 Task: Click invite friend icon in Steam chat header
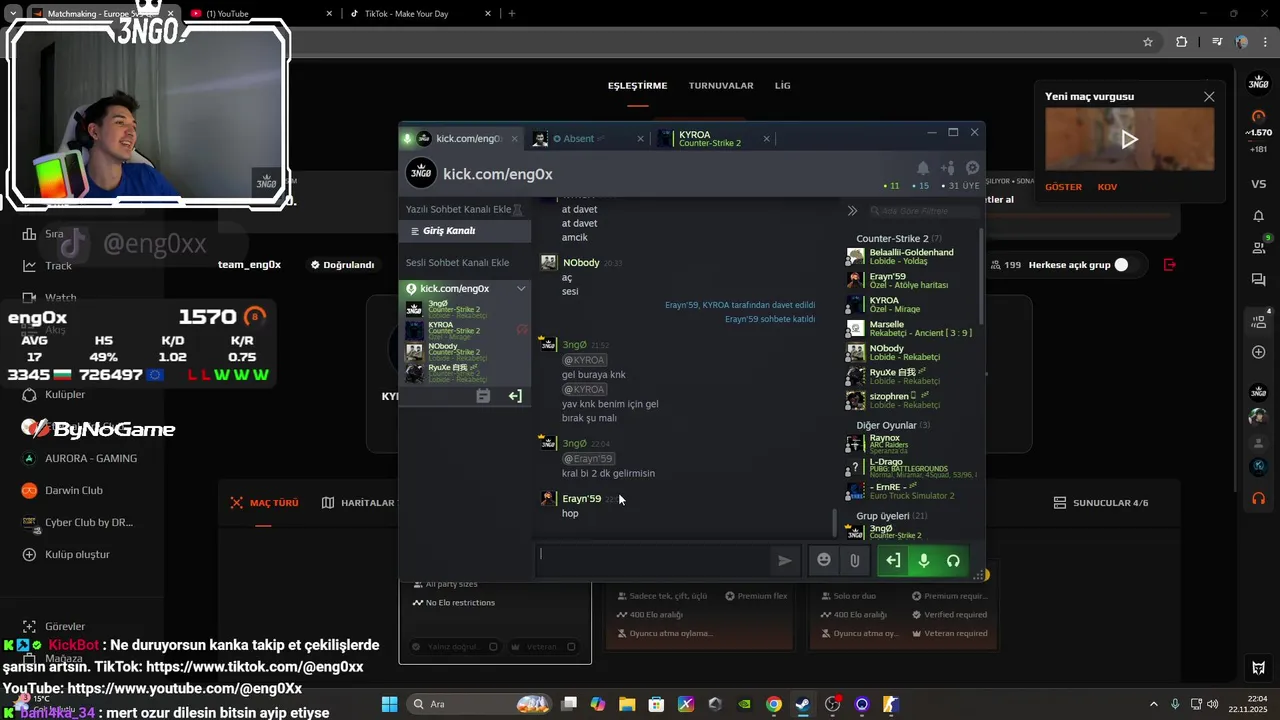tap(947, 168)
